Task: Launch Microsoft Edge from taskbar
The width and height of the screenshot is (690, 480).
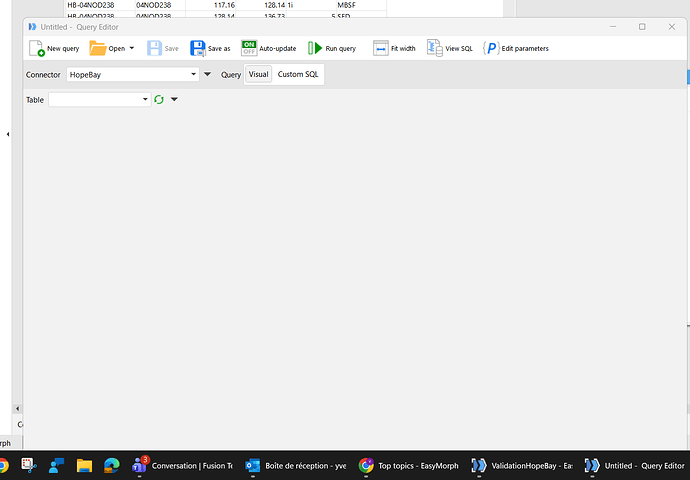Action: (112, 465)
